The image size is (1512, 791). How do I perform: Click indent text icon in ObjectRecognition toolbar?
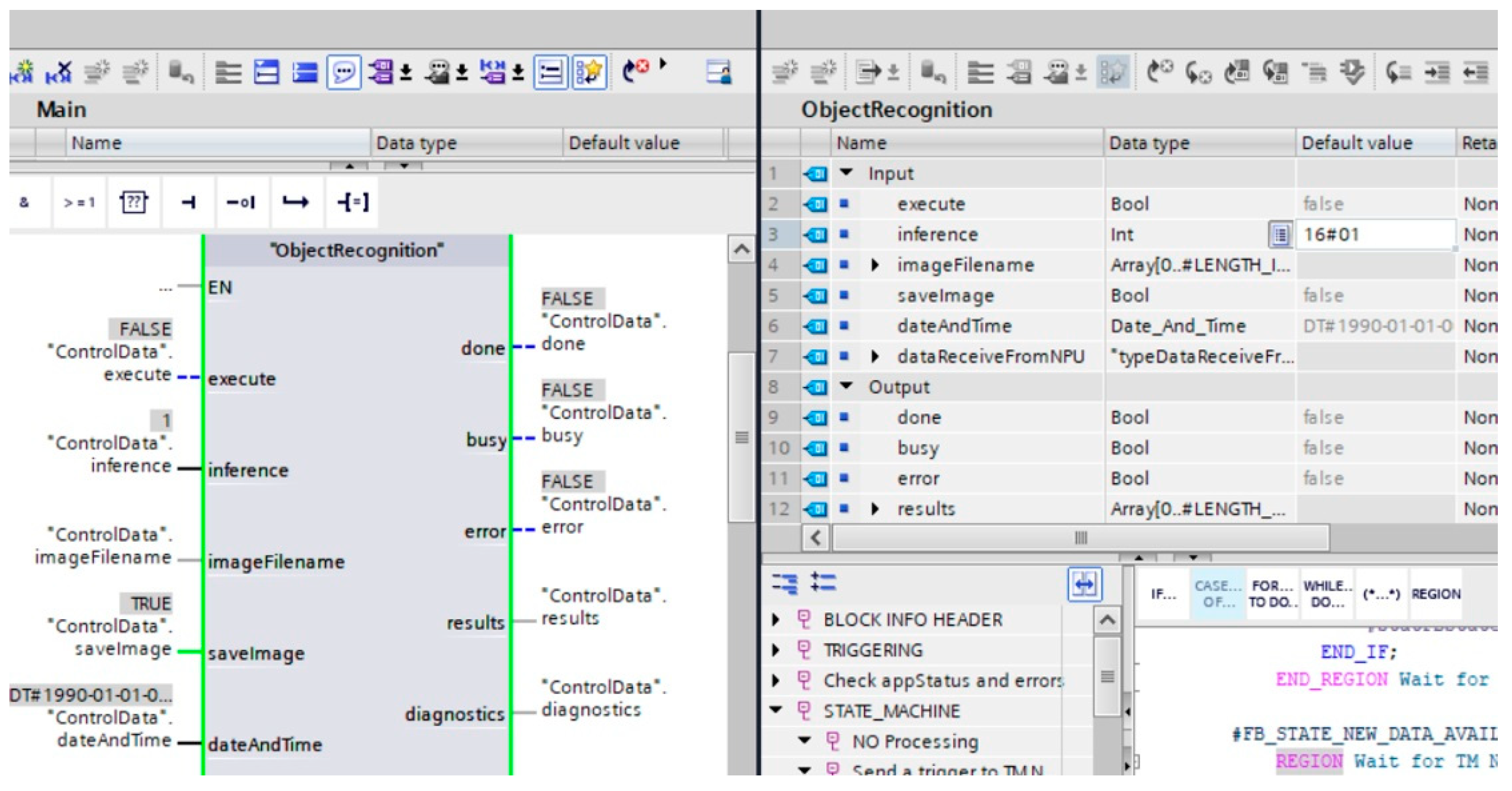[x=1437, y=72]
